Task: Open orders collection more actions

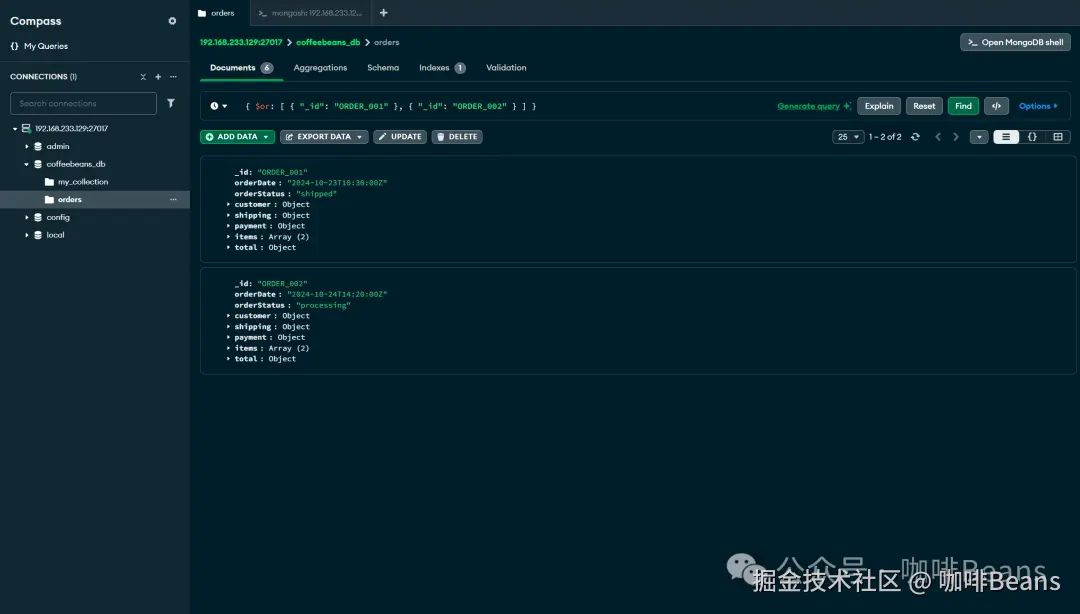Action: (x=173, y=200)
